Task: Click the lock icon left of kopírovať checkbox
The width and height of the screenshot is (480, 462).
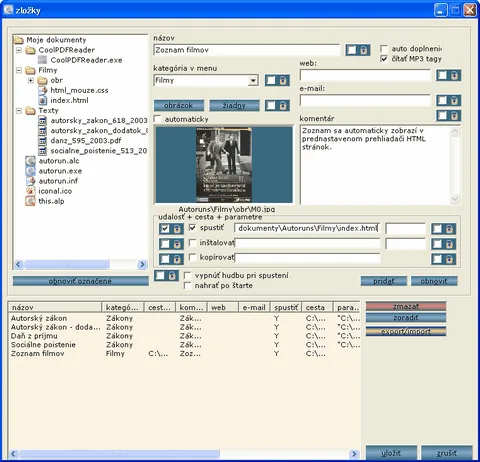Action: click(x=177, y=259)
